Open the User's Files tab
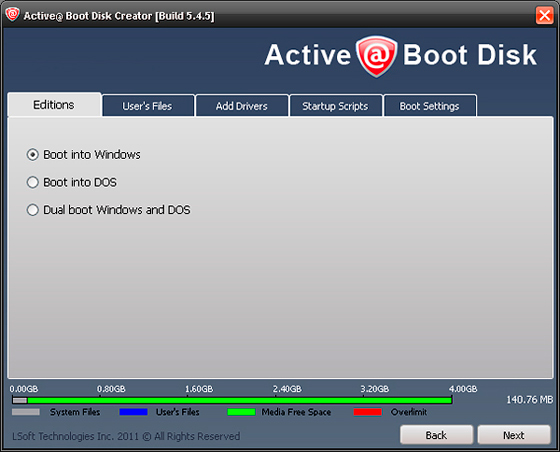560x452 pixels. click(148, 106)
